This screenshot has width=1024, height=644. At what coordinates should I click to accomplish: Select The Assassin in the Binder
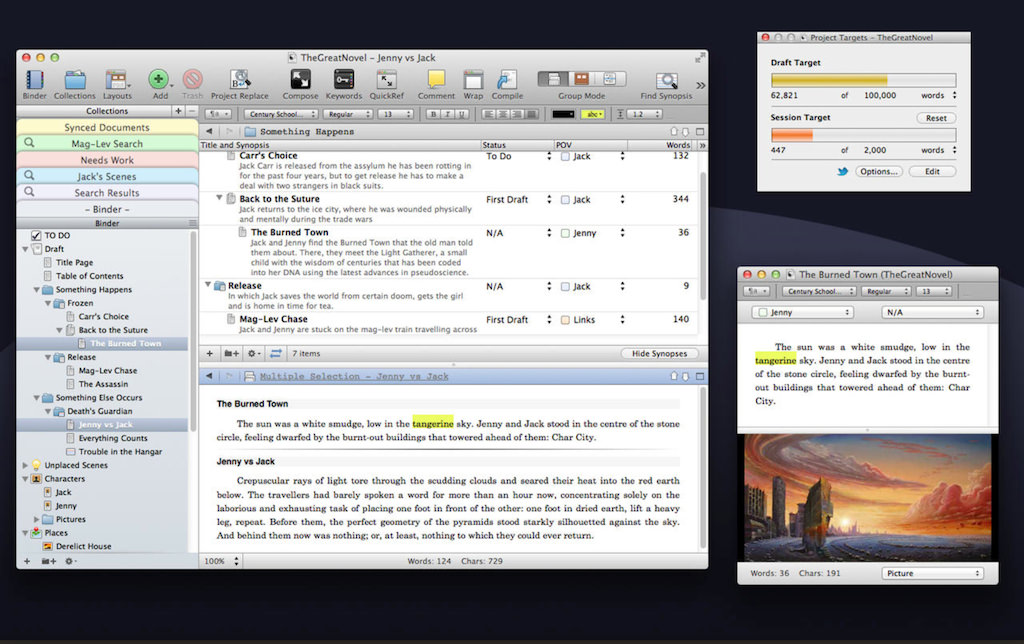click(x=103, y=384)
